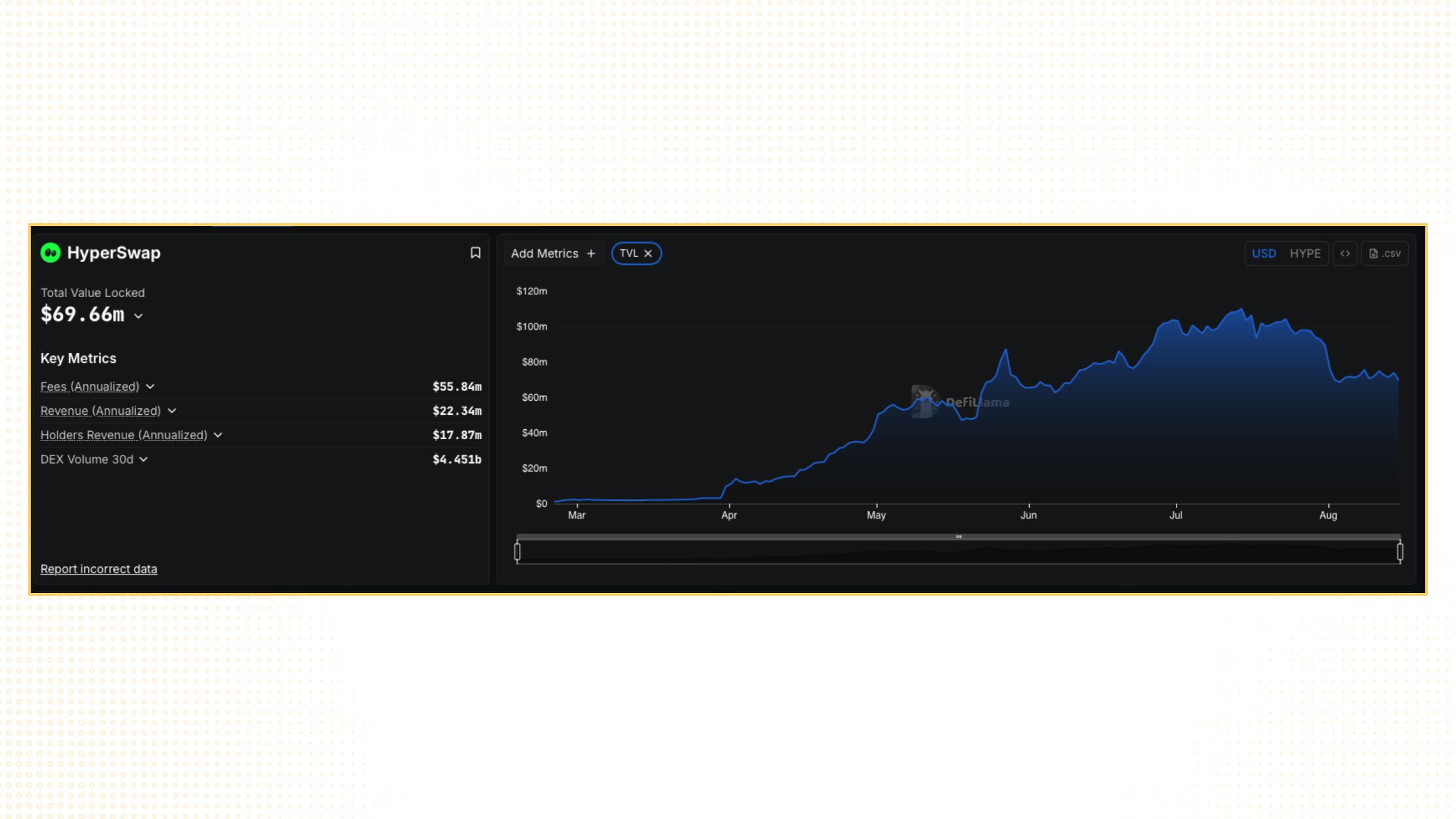Open the Report incorrect data link
Image resolution: width=1456 pixels, height=819 pixels.
[x=99, y=569]
